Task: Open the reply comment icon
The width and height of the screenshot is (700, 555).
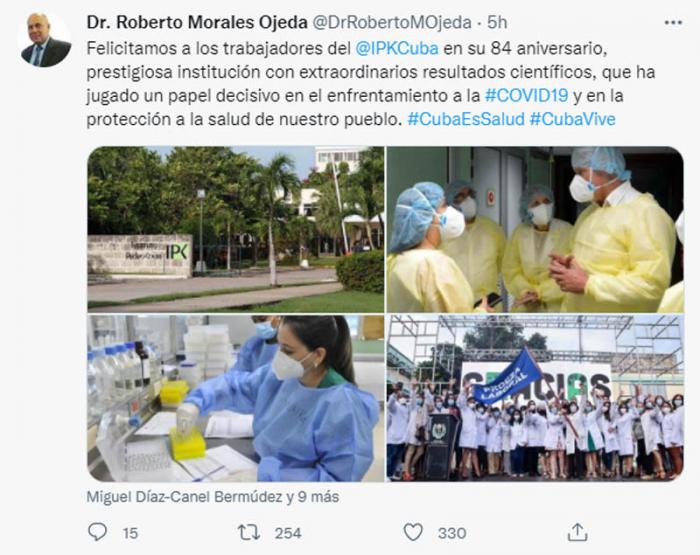Action: pos(97,532)
